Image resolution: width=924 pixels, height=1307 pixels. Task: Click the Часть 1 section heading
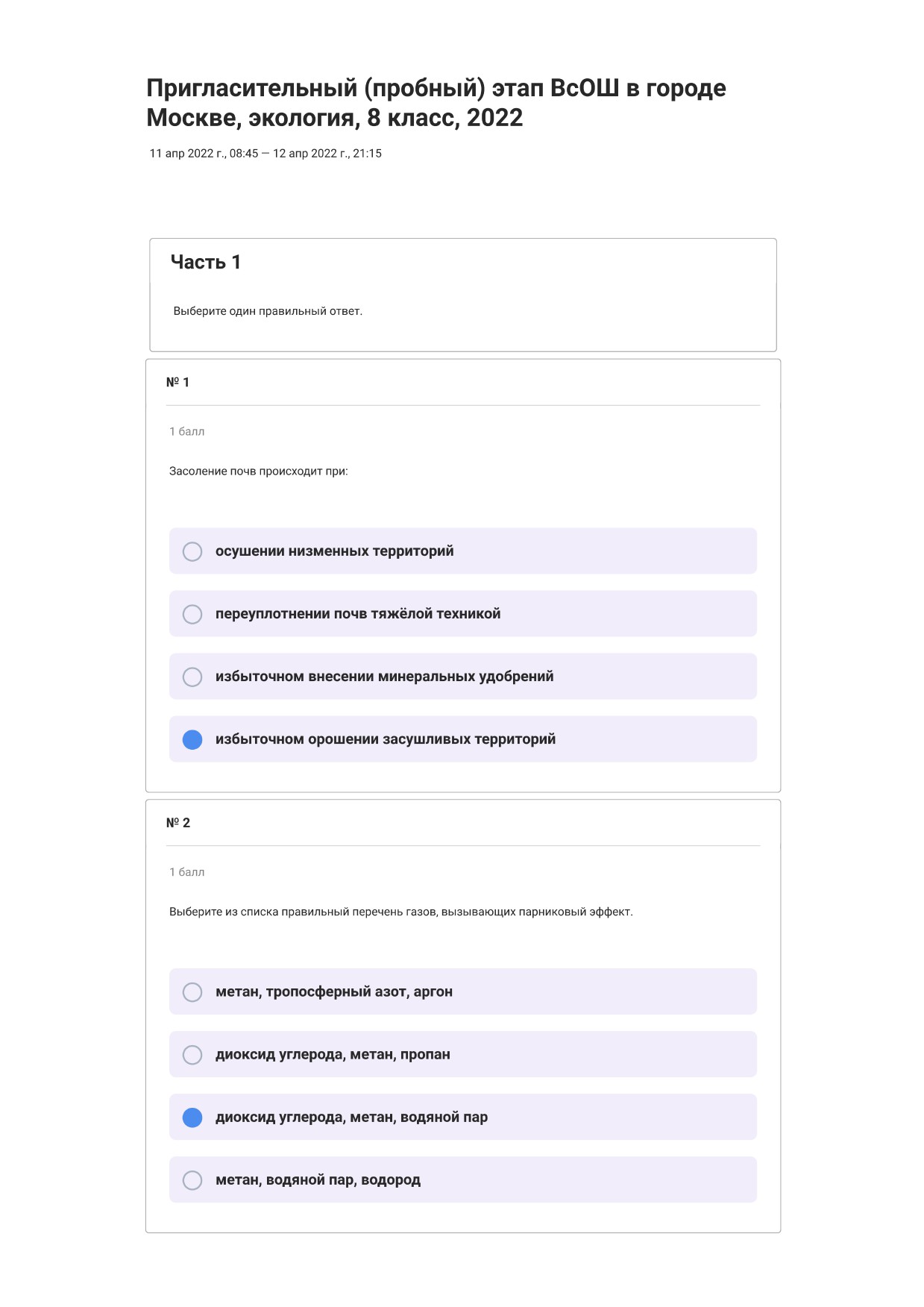coord(205,262)
